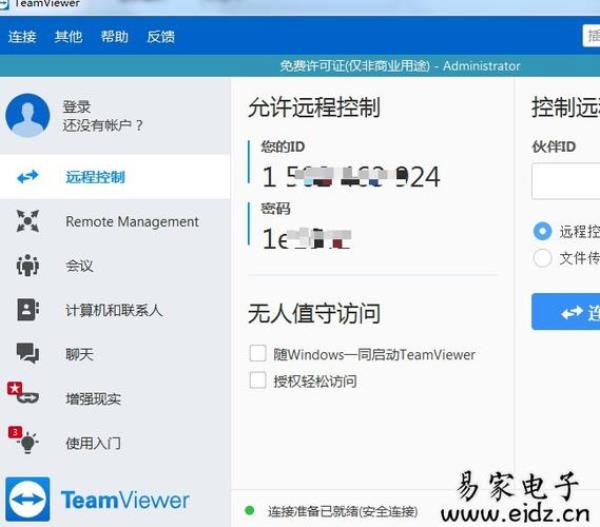Screen dimensions: 600x527
Task: Click the computers and contacts book icon
Action: 28,309
